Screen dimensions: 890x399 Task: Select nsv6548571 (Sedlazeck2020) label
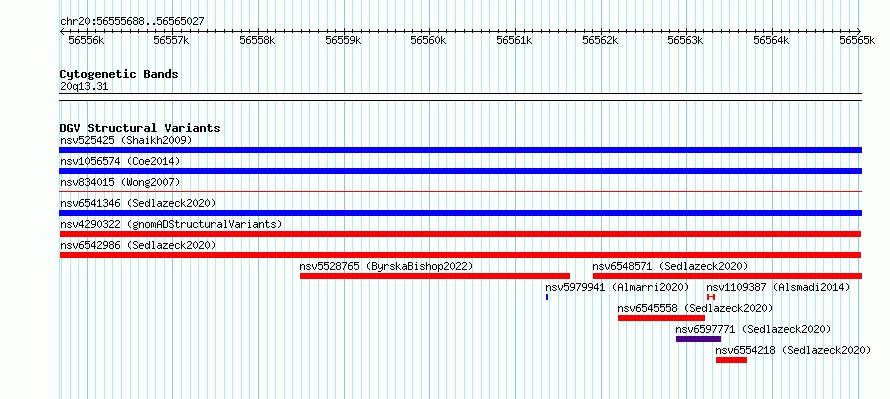click(670, 266)
